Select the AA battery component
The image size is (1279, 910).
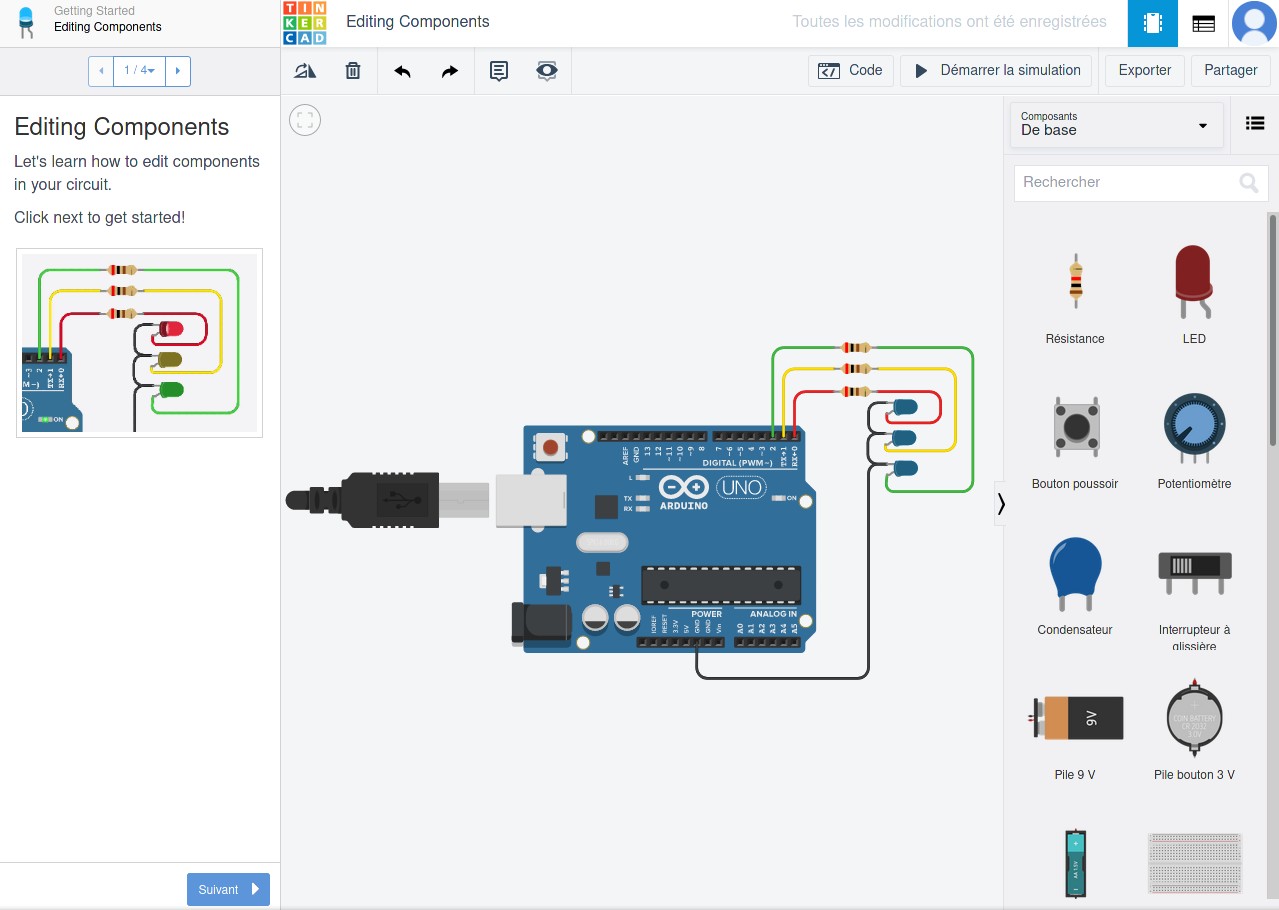[1075, 864]
